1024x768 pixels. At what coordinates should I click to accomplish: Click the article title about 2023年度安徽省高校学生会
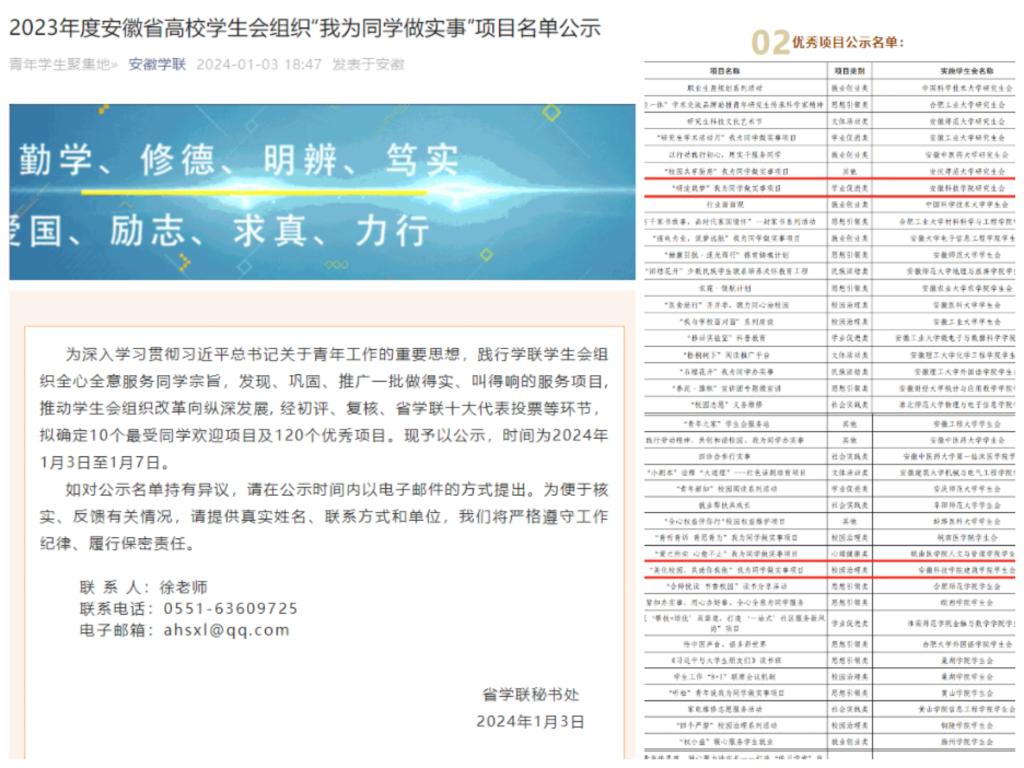[305, 27]
